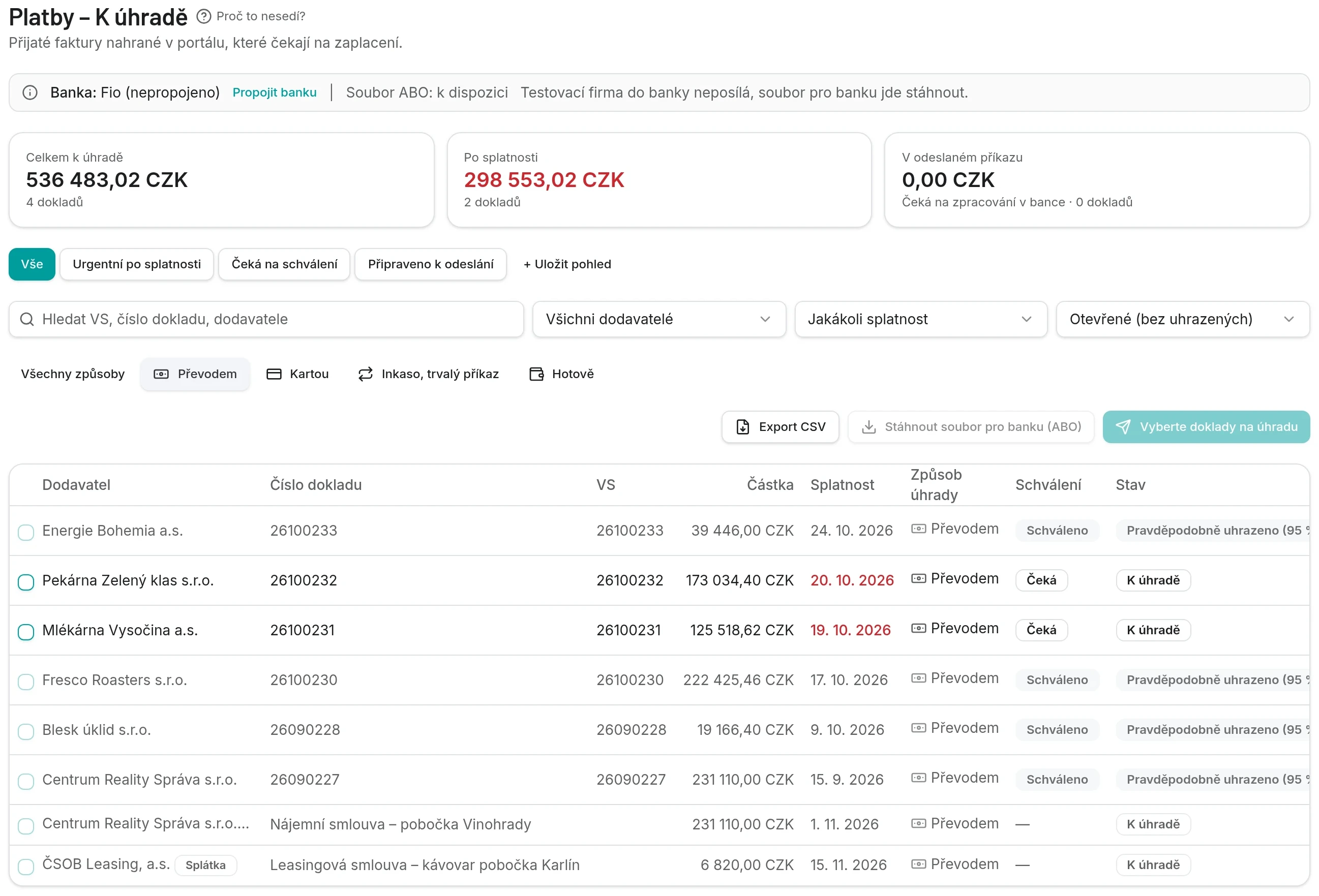Check the Energie Bohemia a.s. checkbox
The image size is (1319, 896).
tap(26, 533)
